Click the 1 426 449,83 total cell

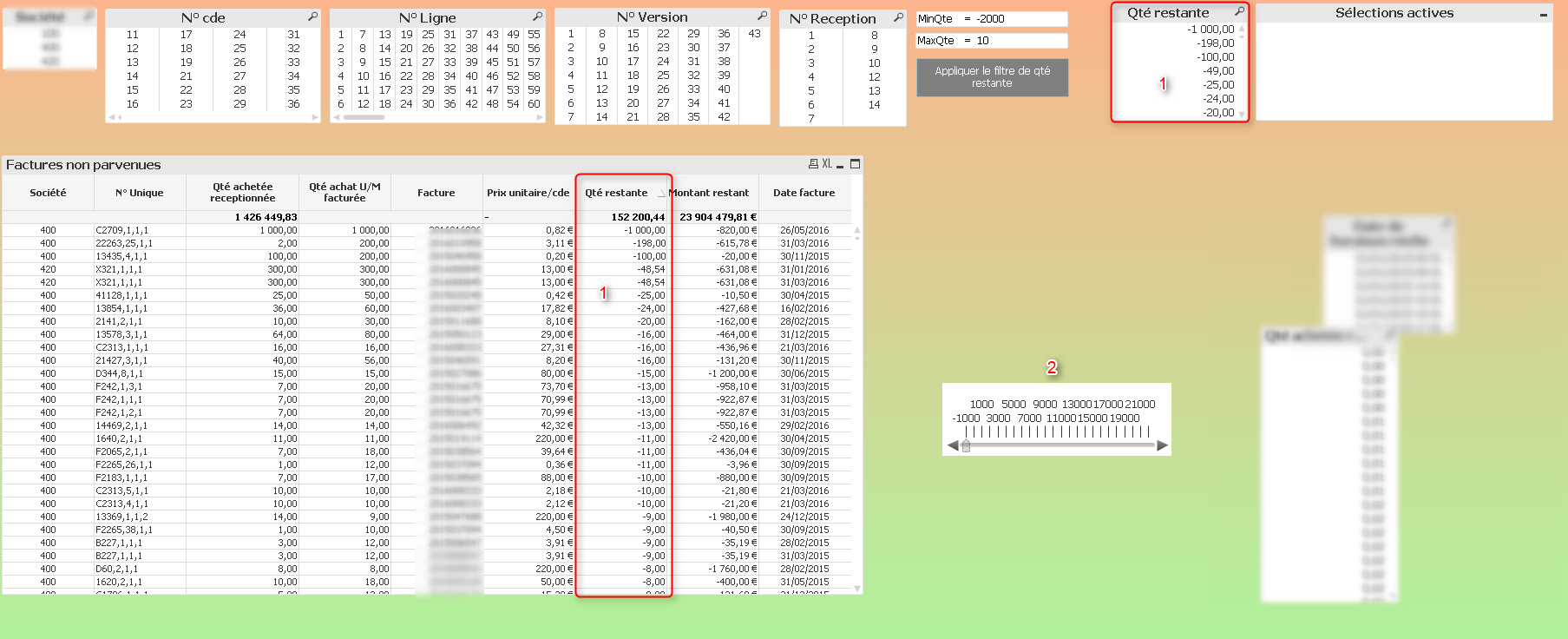point(266,217)
